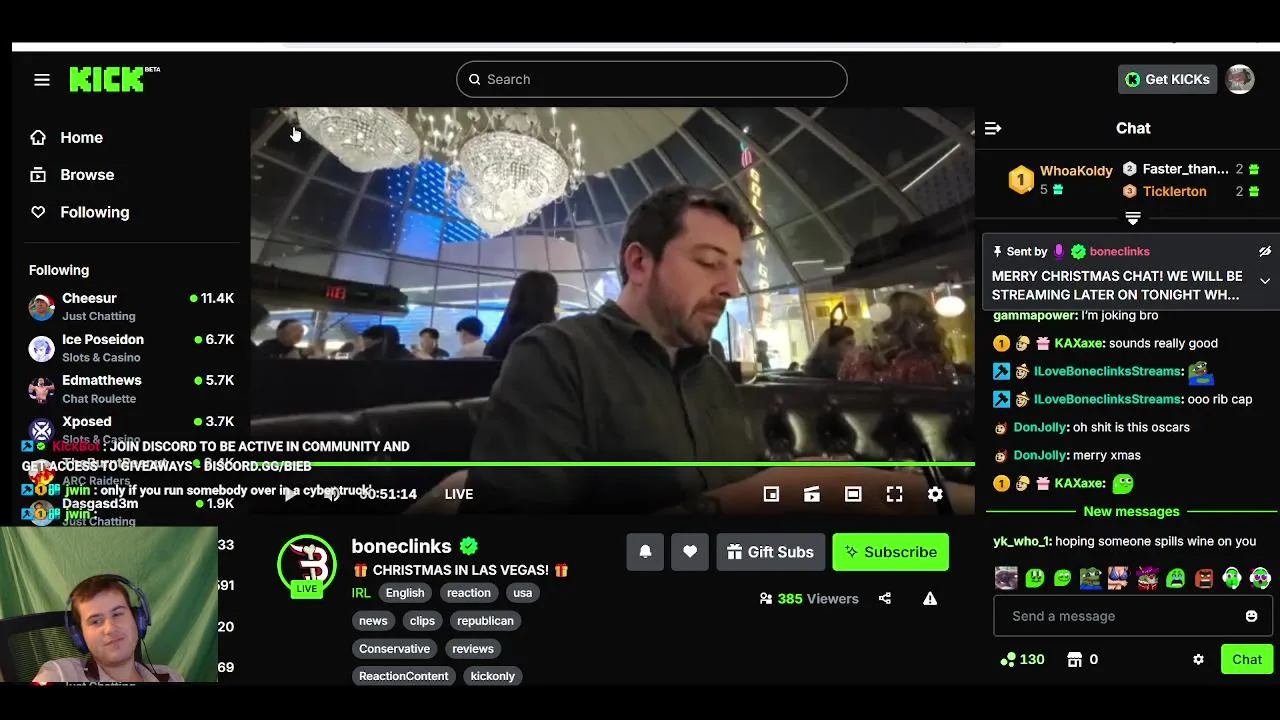Jump to New messages in chat
The image size is (1280, 720).
(1131, 511)
